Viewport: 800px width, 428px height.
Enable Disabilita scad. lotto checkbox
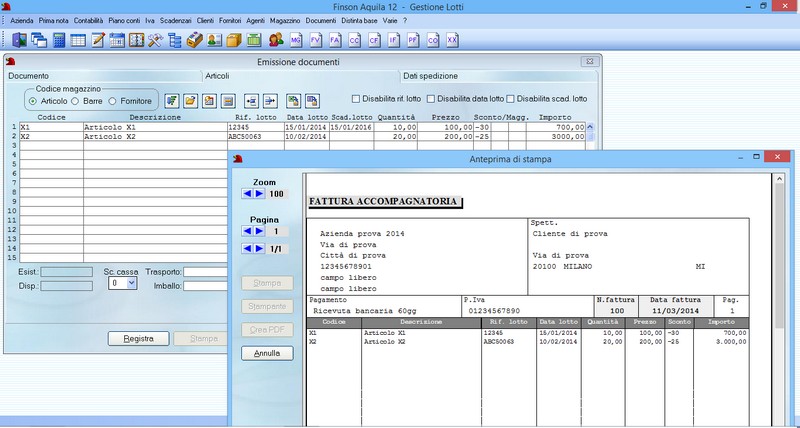tap(510, 98)
